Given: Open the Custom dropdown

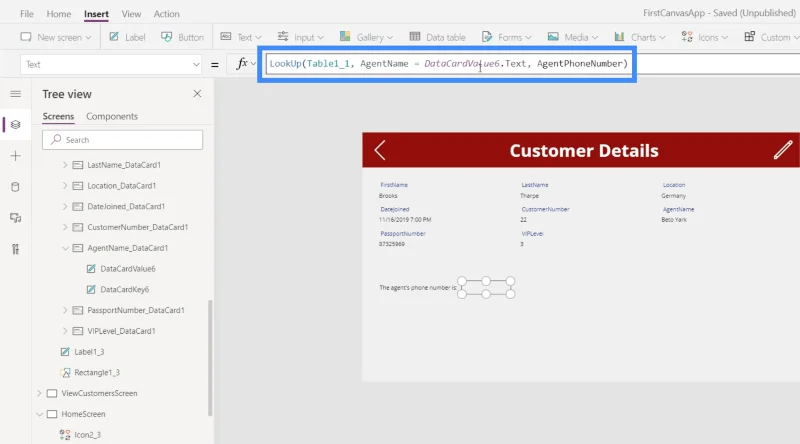Looking at the screenshot, I should pos(771,37).
